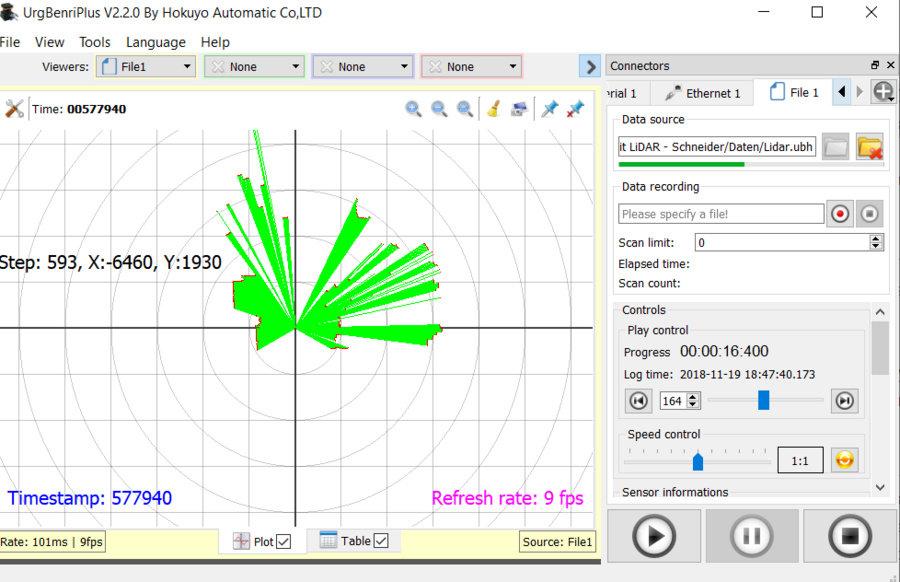Click the Speed control slider handle
900x582 pixels.
[698, 461]
